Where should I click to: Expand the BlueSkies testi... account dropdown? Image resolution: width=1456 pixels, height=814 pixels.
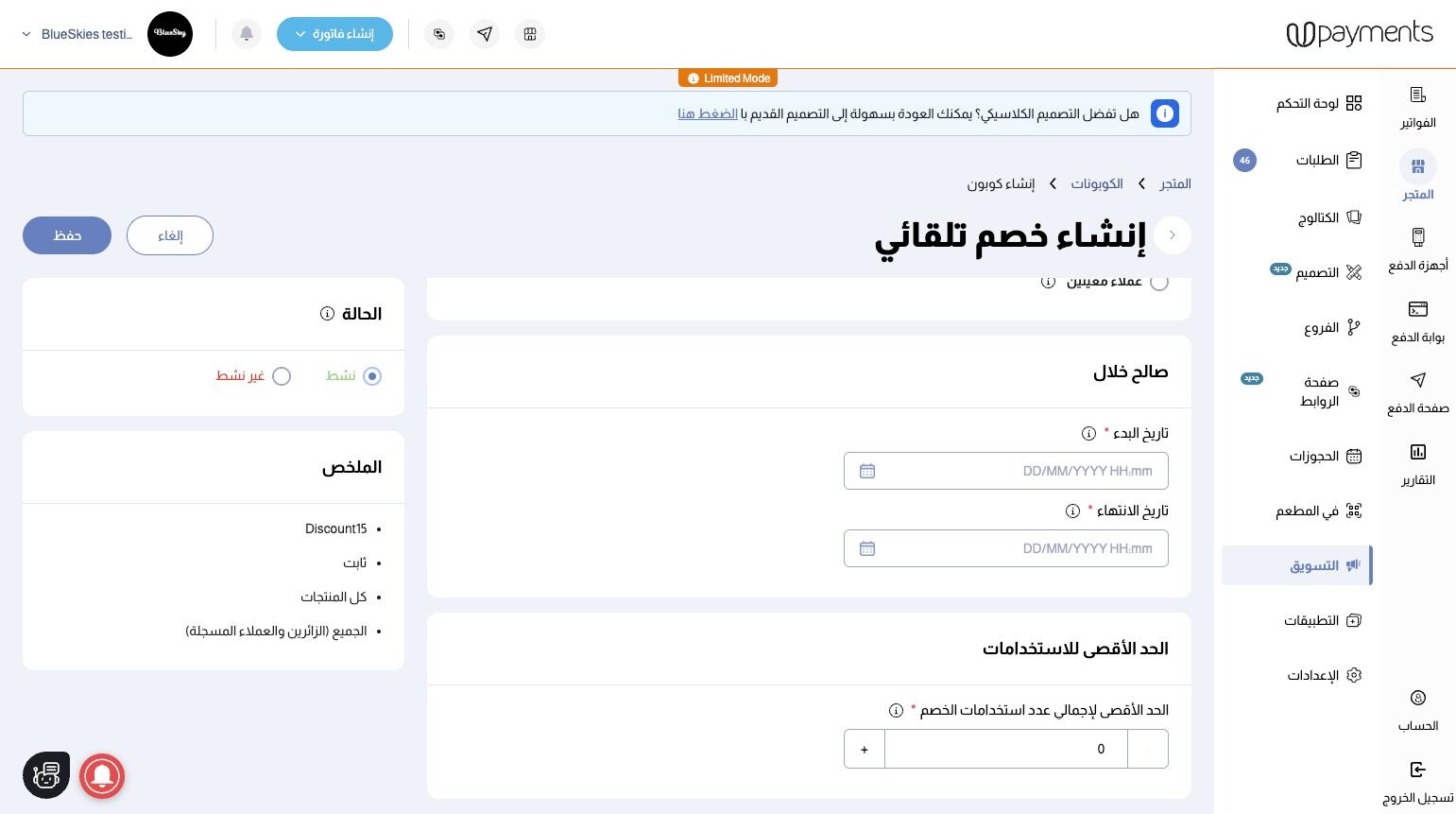coord(78,34)
